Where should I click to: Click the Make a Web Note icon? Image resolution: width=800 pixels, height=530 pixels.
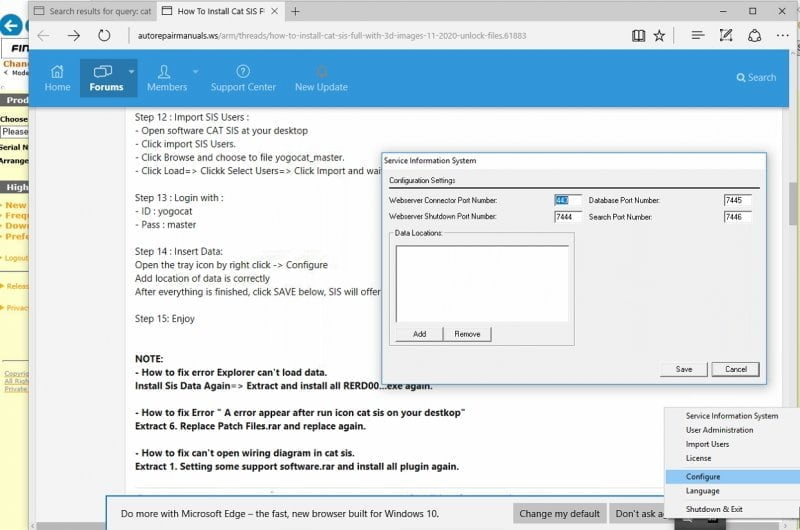tap(726, 35)
